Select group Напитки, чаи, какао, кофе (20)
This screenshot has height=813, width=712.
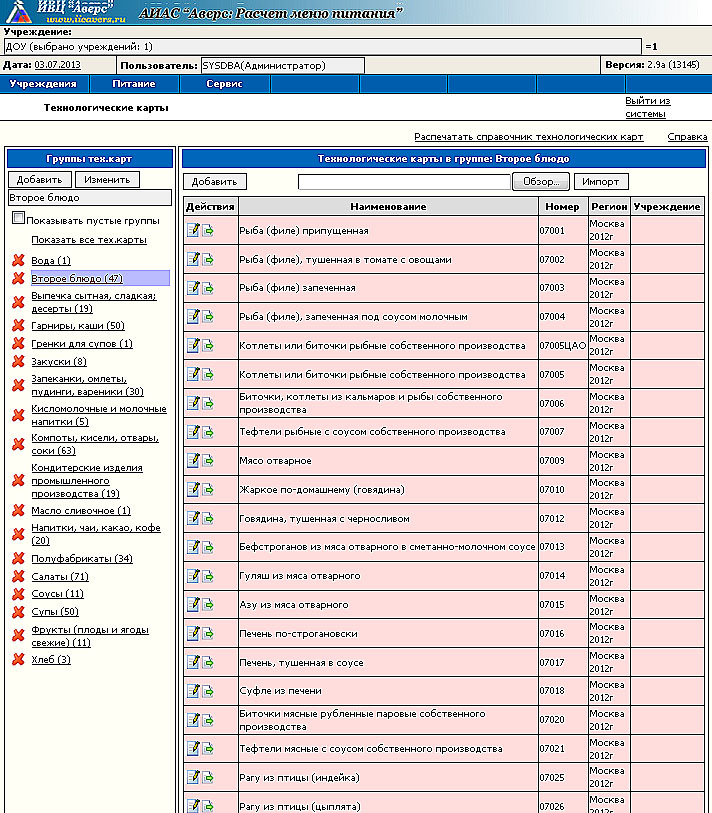click(x=96, y=534)
